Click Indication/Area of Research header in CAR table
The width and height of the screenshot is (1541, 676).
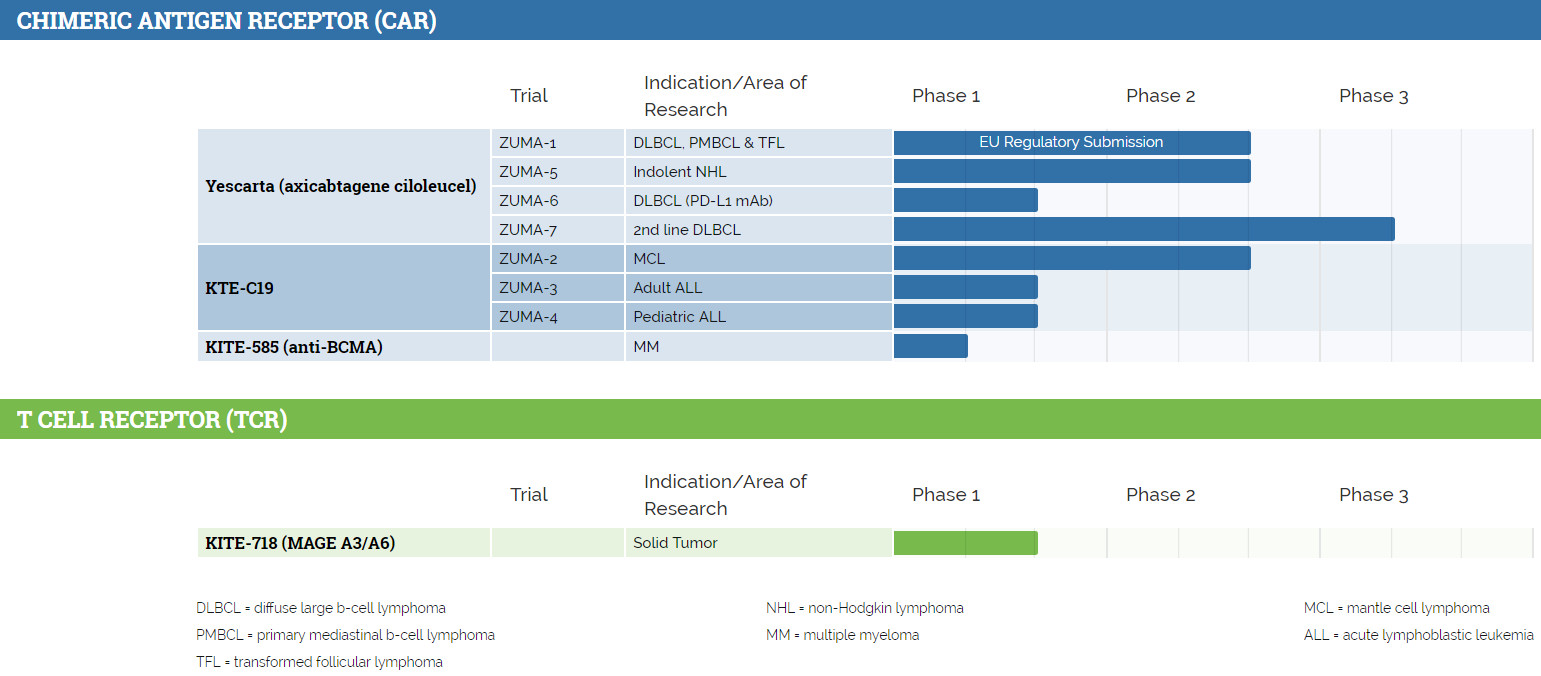point(725,96)
